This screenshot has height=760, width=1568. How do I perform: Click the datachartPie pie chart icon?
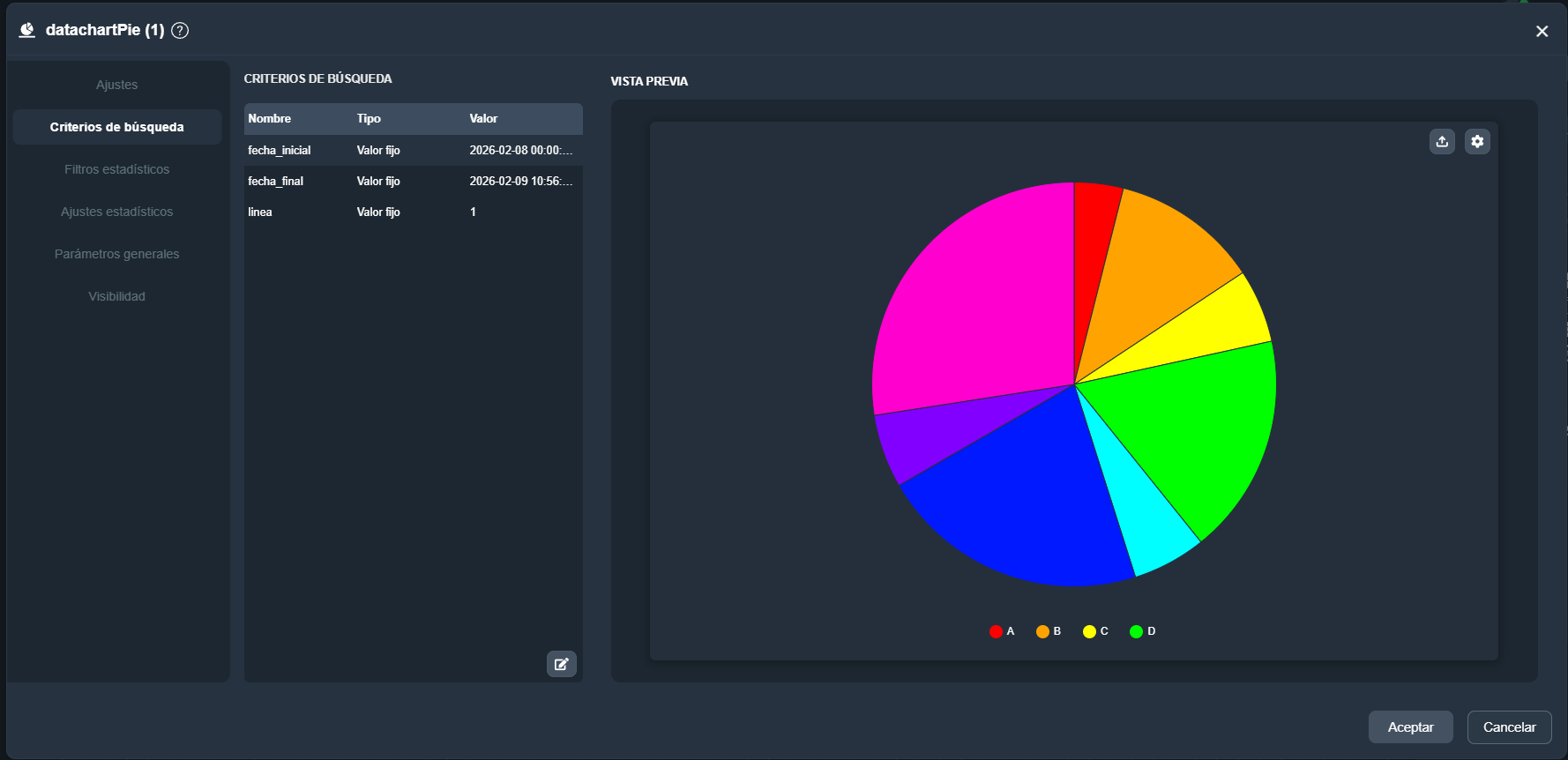click(27, 30)
